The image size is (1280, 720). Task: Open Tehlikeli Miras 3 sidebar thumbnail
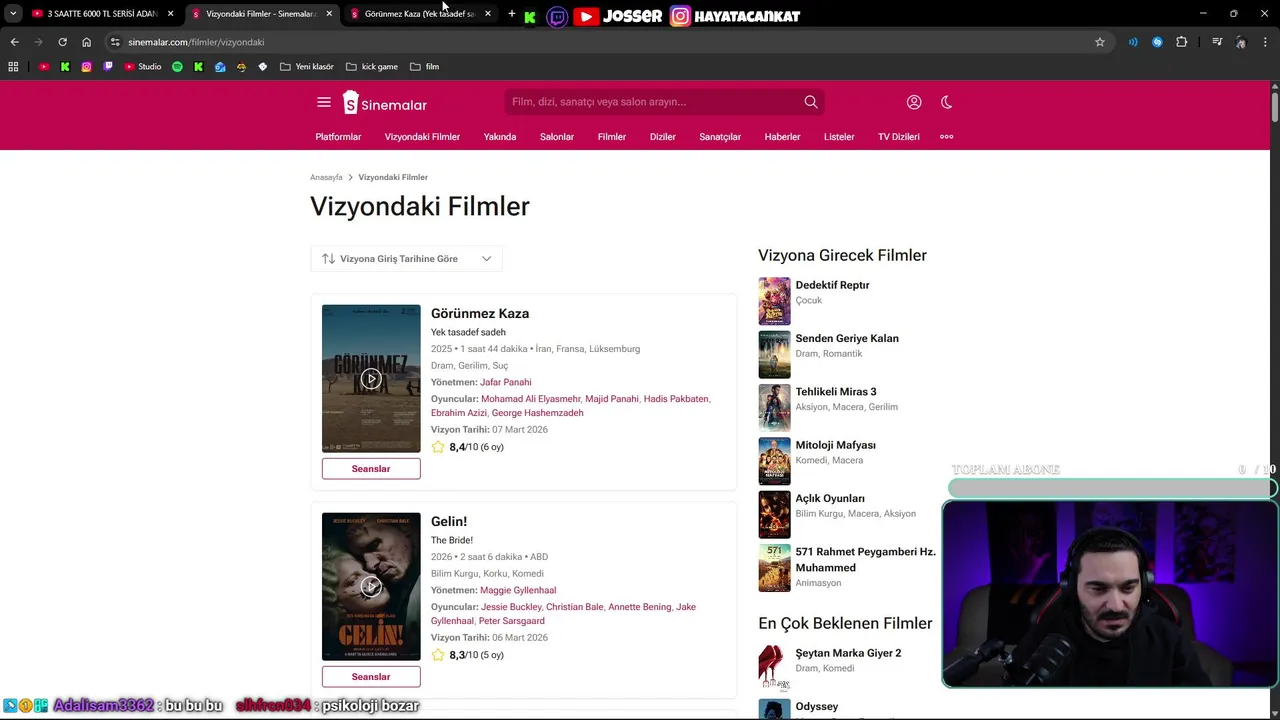coord(774,408)
